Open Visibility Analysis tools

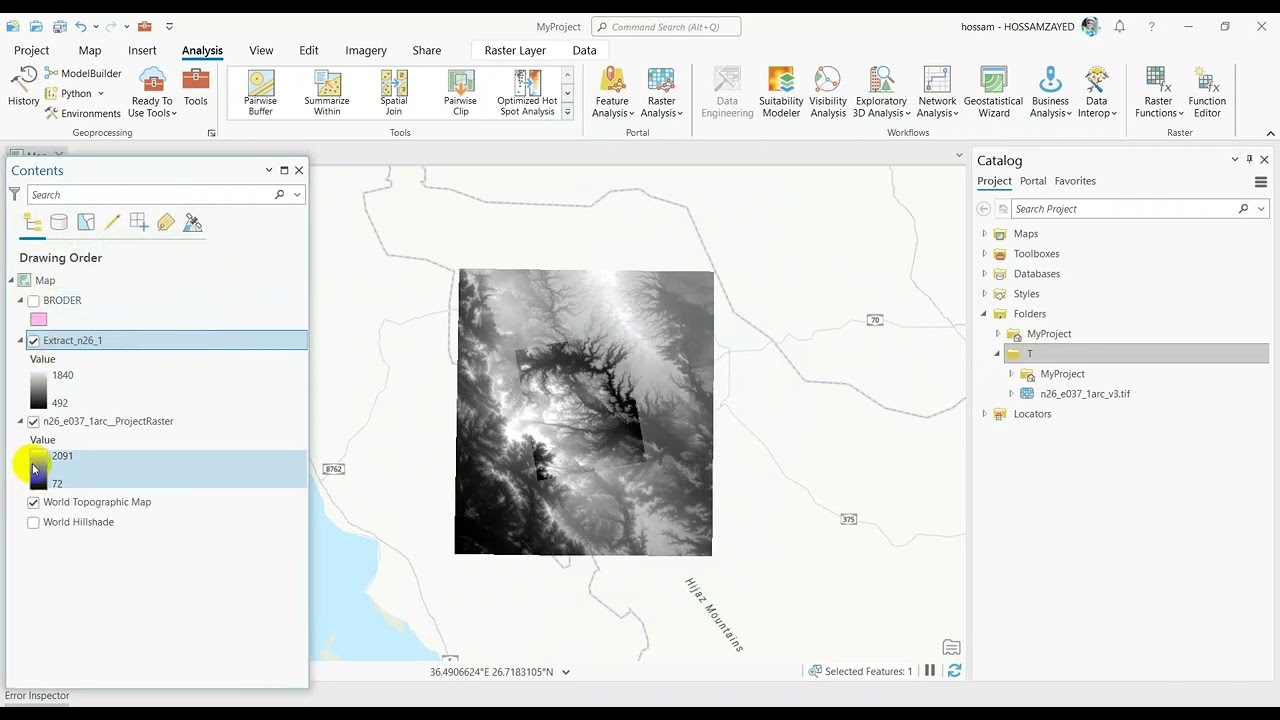[828, 92]
